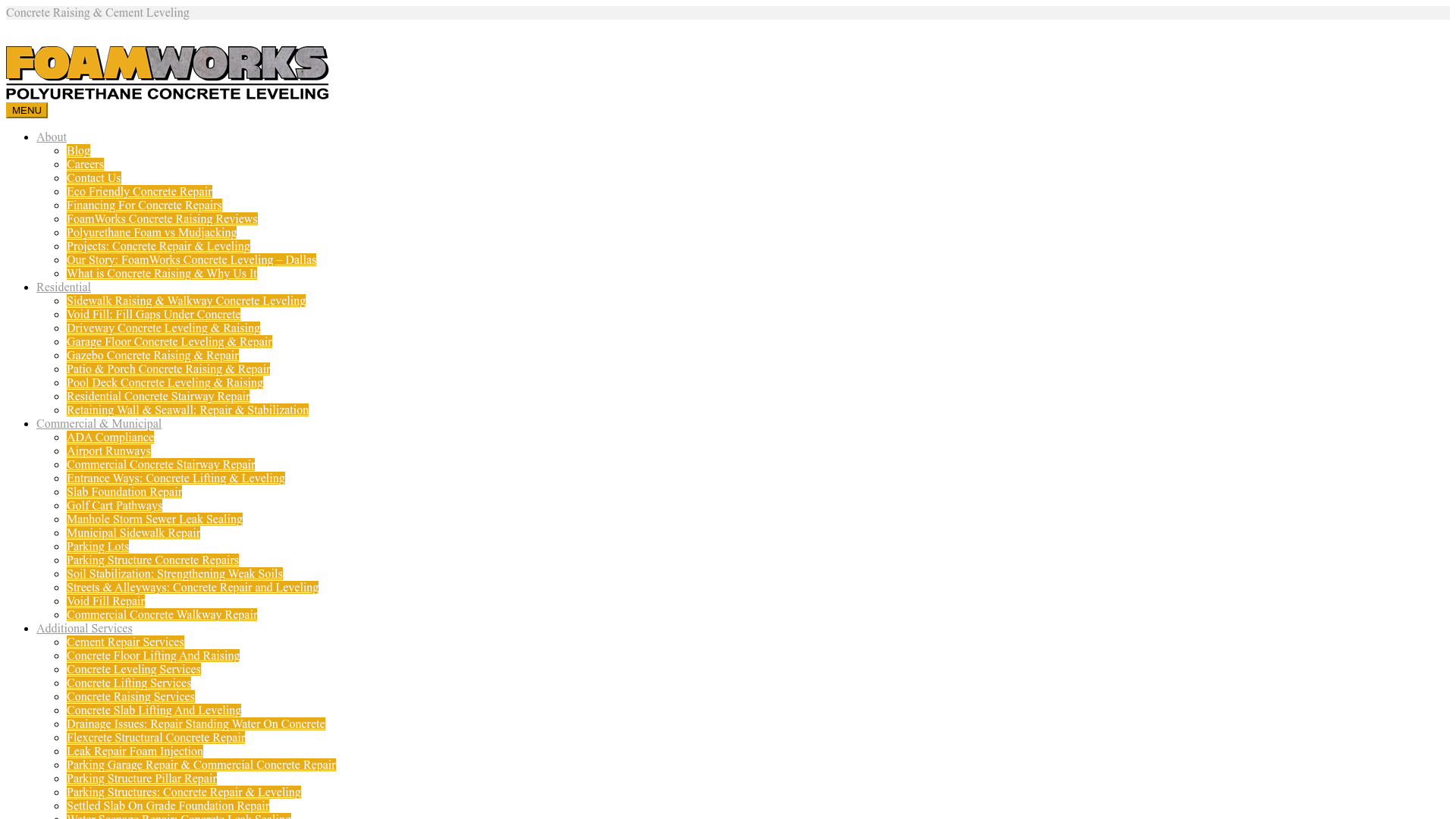Image resolution: width=1456 pixels, height=819 pixels.
Task: Click Leak Repair Foam Injection link
Action: (135, 752)
